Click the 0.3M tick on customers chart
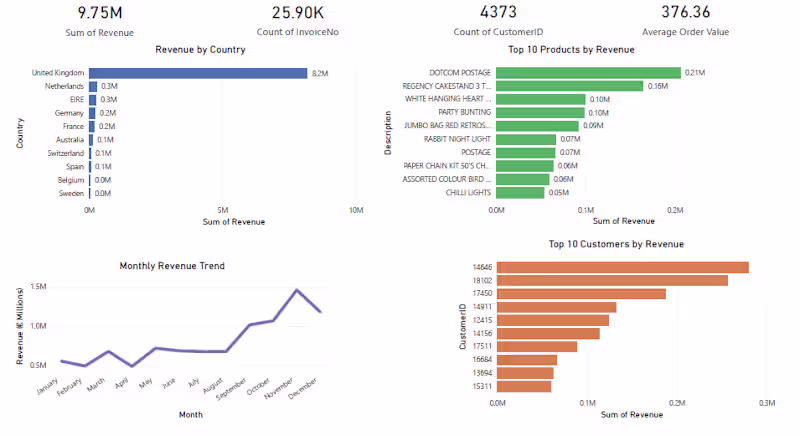This screenshot has height=436, width=800. coord(767,403)
